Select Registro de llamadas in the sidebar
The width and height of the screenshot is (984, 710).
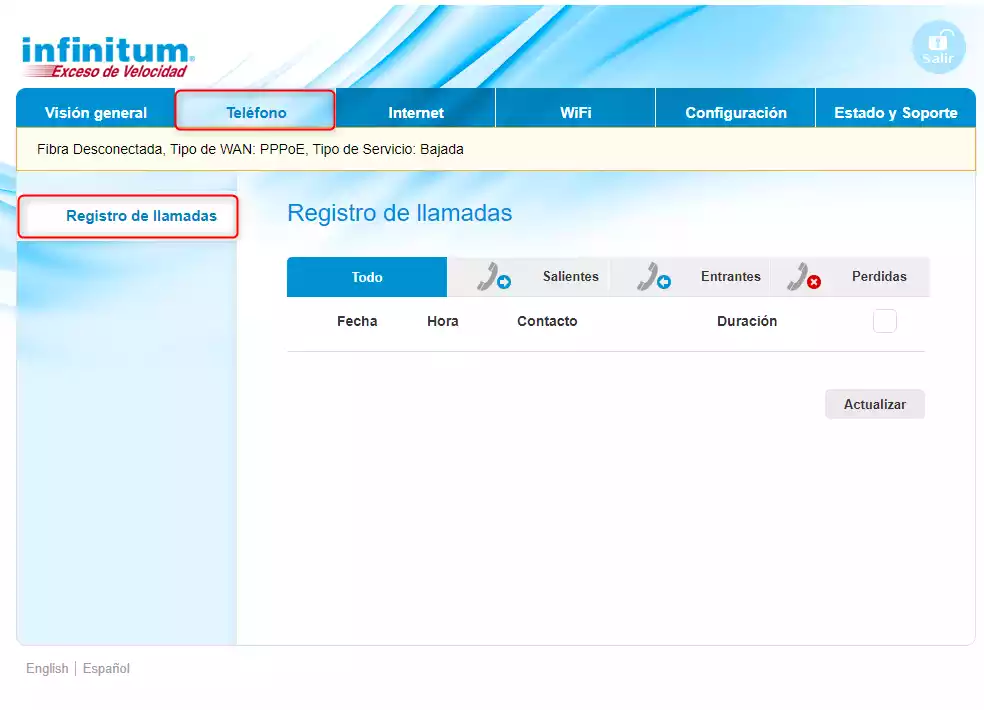[141, 216]
